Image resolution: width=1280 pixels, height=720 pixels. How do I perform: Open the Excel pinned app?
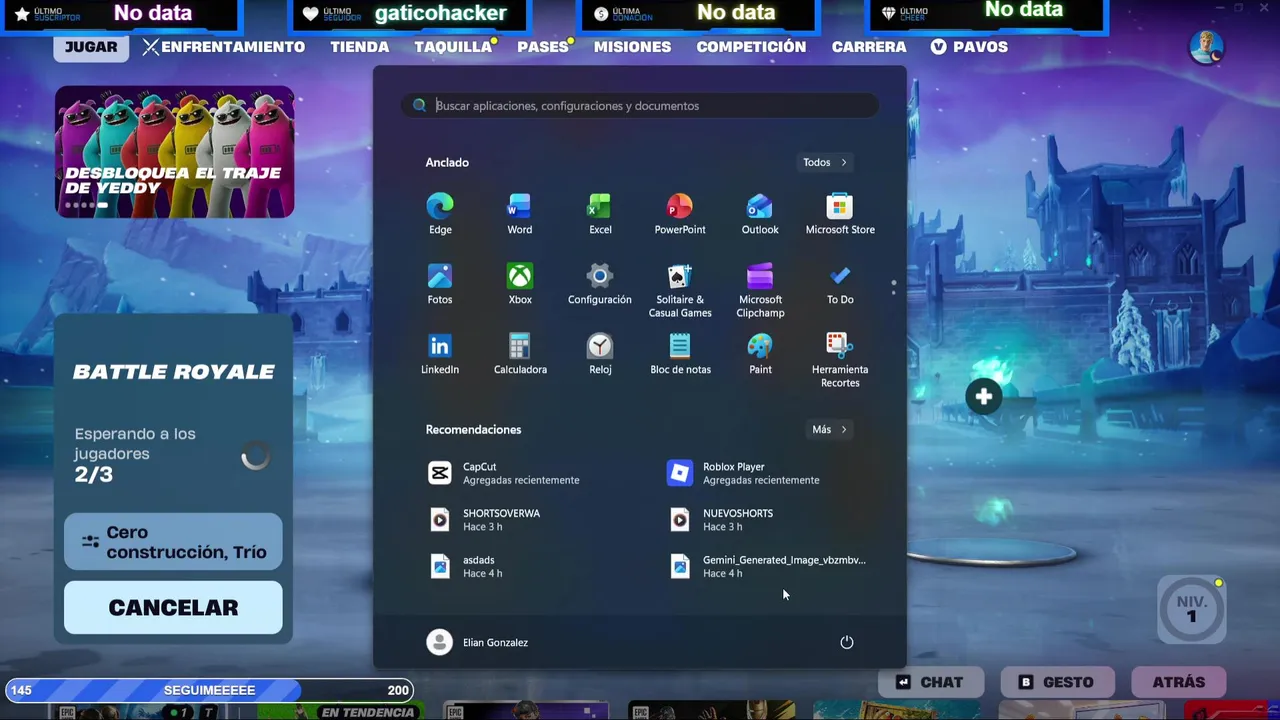[x=600, y=215]
